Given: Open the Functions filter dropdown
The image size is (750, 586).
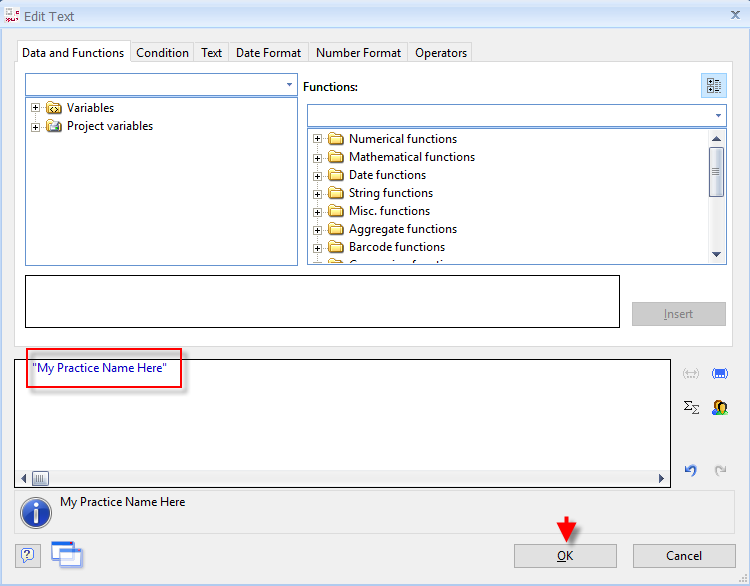Looking at the screenshot, I should click(x=718, y=116).
